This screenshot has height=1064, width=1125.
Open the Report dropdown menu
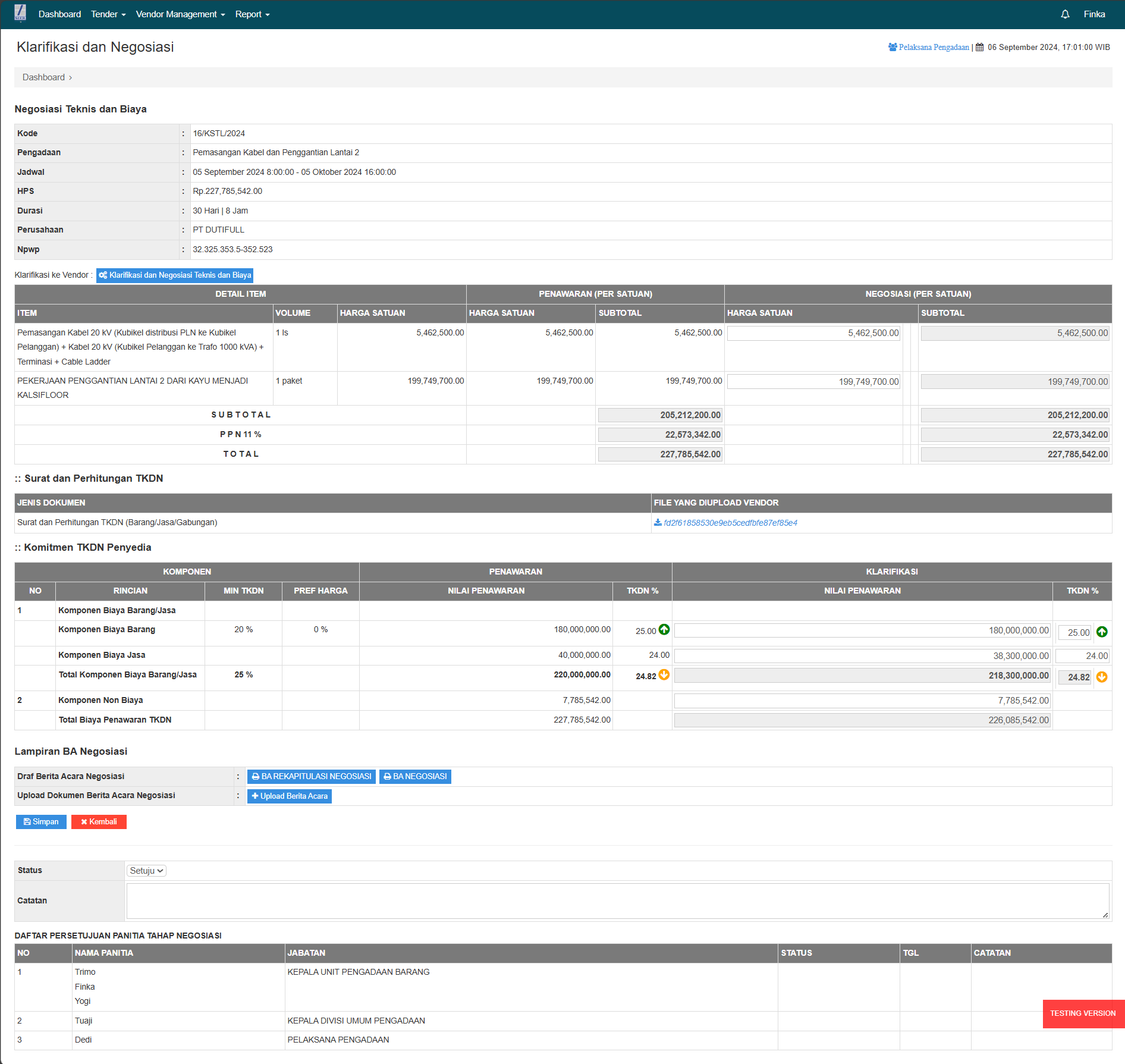pos(252,14)
